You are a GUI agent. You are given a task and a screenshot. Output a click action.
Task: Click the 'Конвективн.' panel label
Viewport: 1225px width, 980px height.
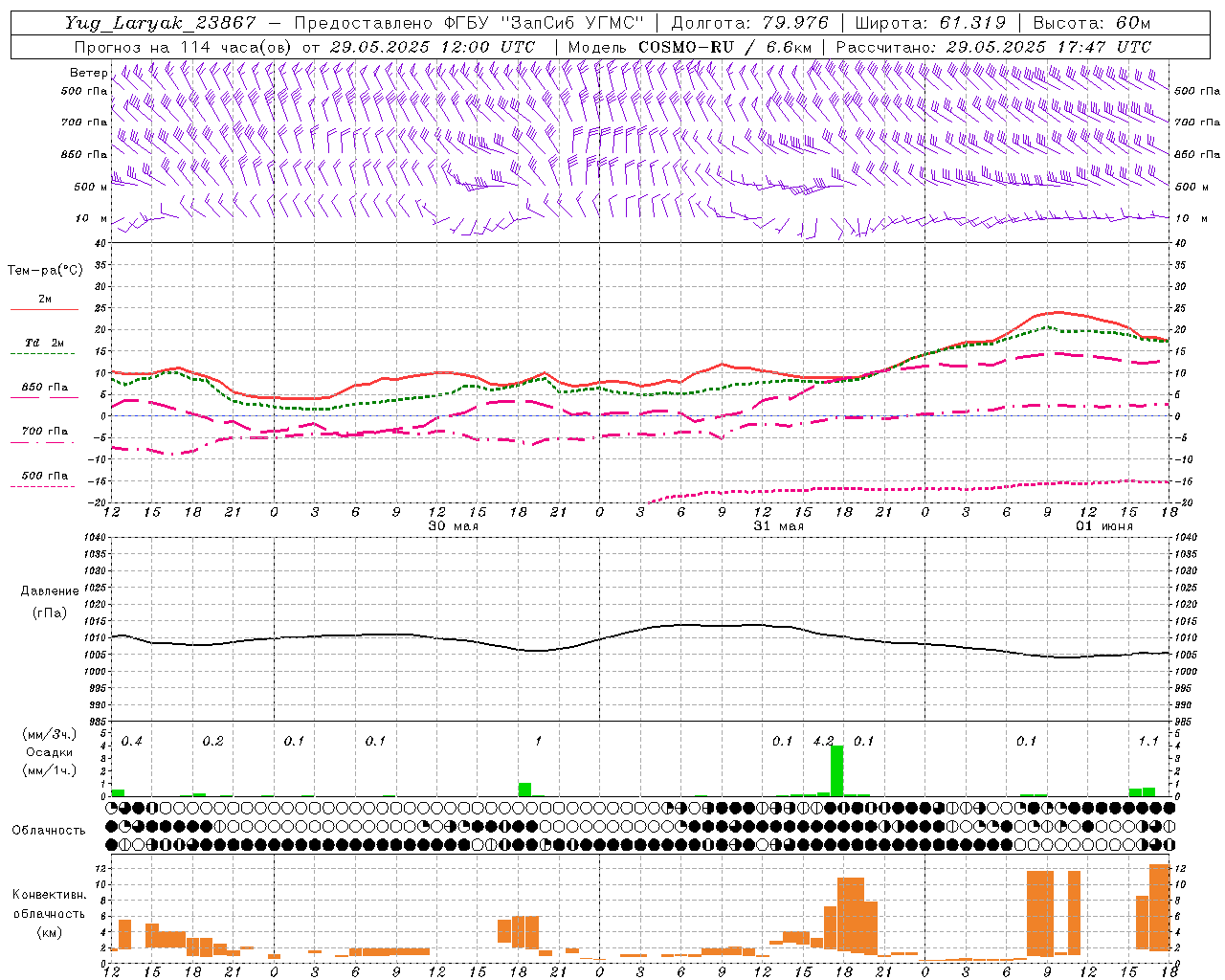[50, 895]
